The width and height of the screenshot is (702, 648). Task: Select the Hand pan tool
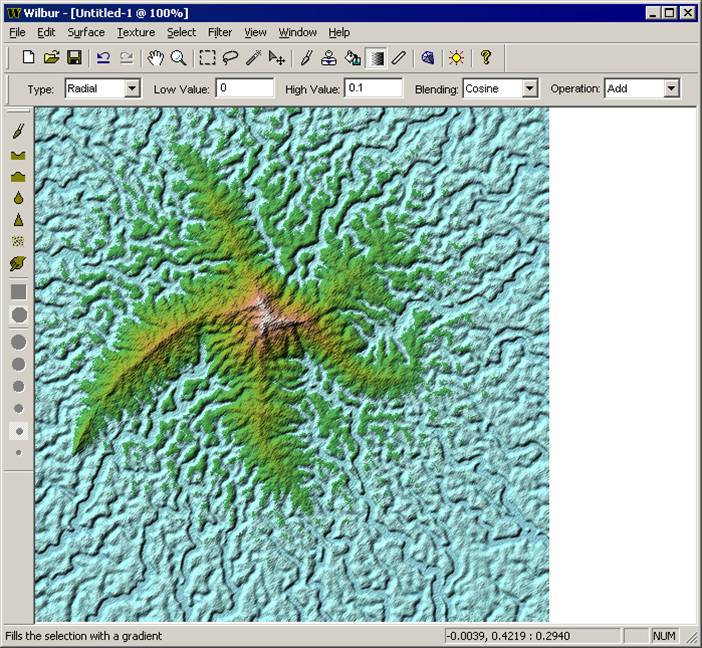coord(155,58)
